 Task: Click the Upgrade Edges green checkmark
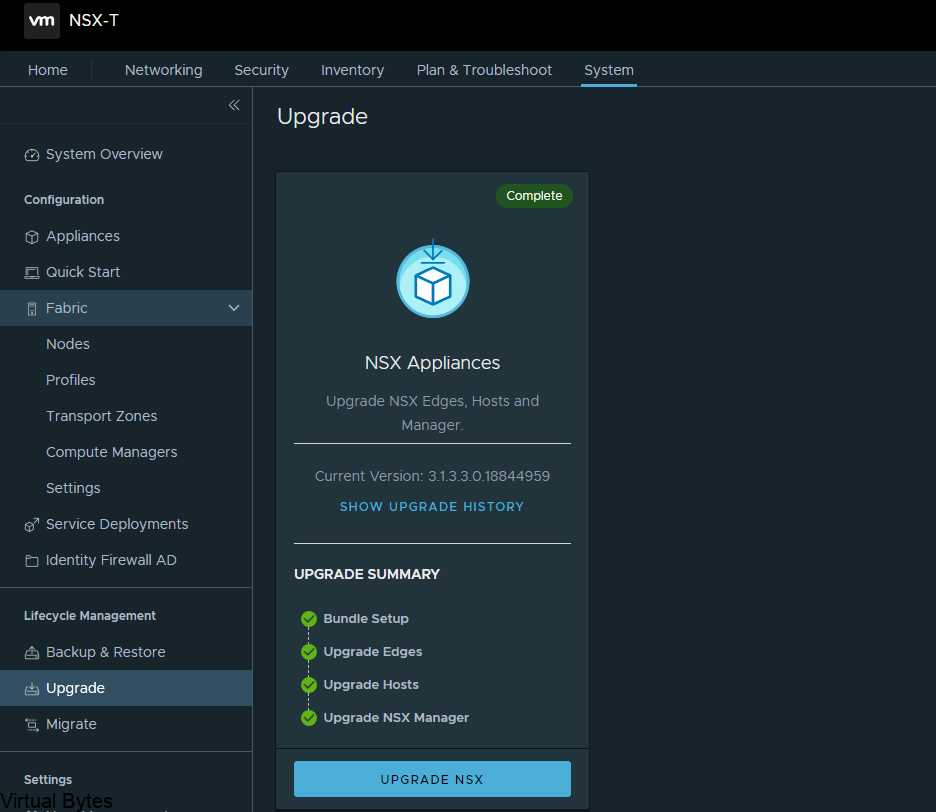point(309,652)
